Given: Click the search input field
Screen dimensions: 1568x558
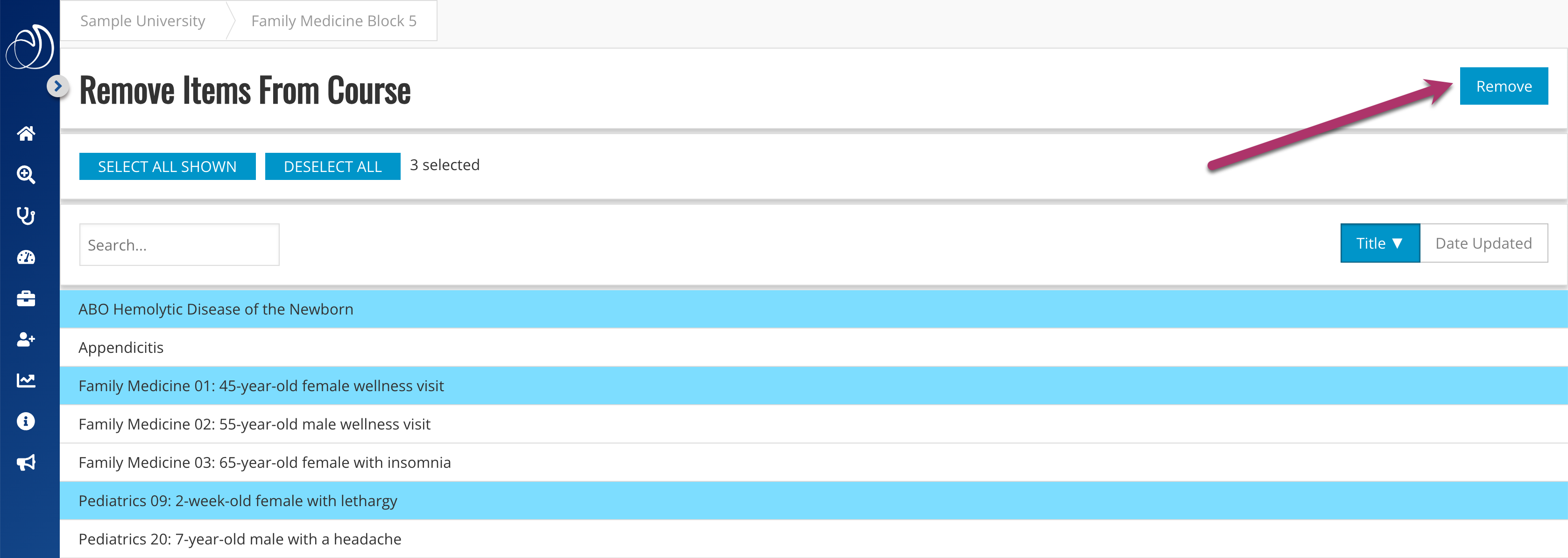Looking at the screenshot, I should point(178,244).
